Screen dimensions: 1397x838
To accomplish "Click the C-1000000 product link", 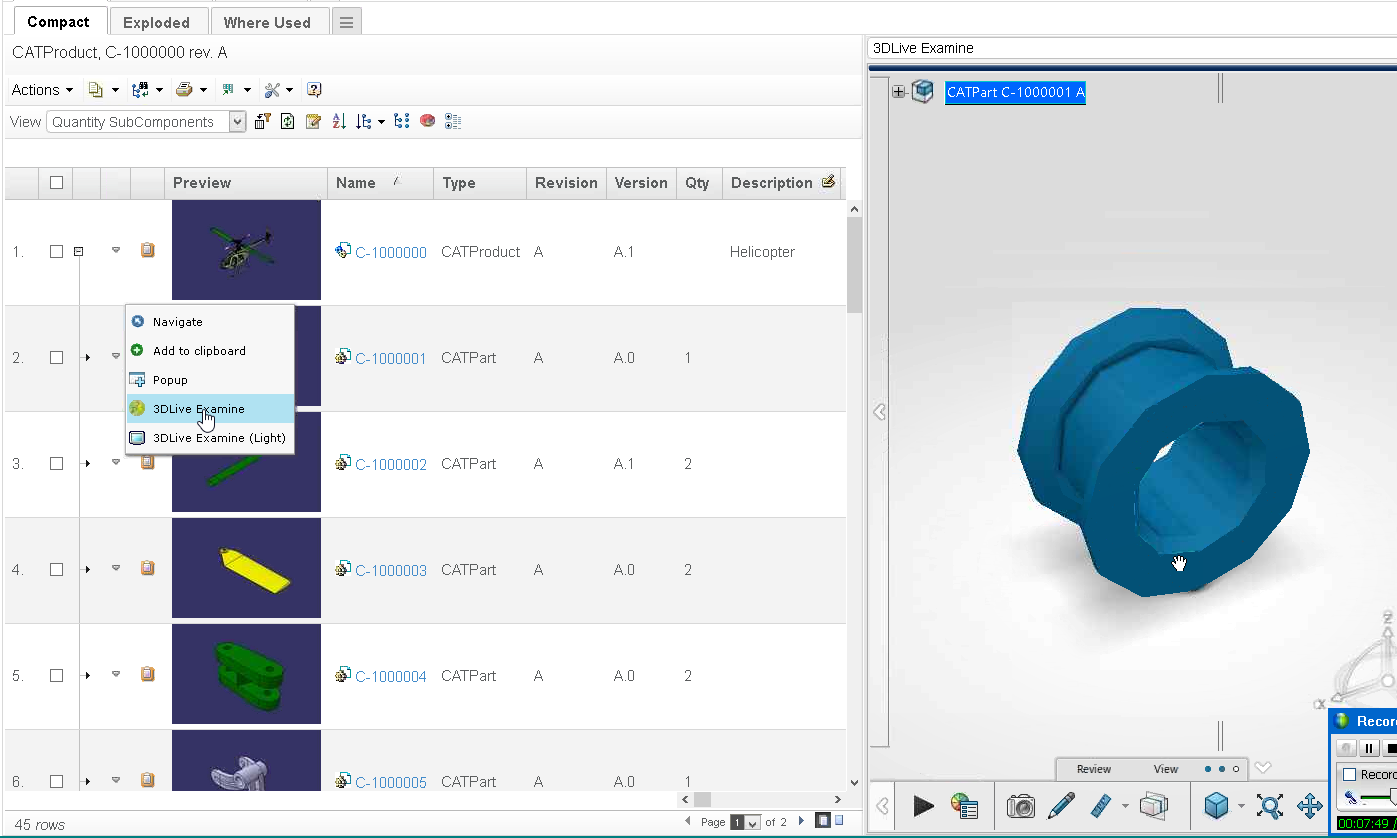I will 390,253.
